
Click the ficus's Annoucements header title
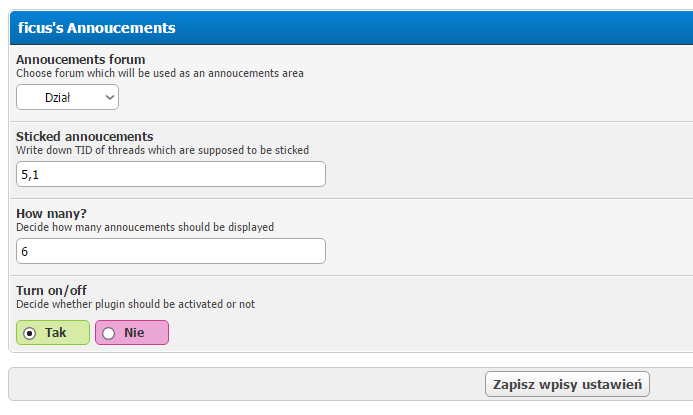(x=97, y=28)
